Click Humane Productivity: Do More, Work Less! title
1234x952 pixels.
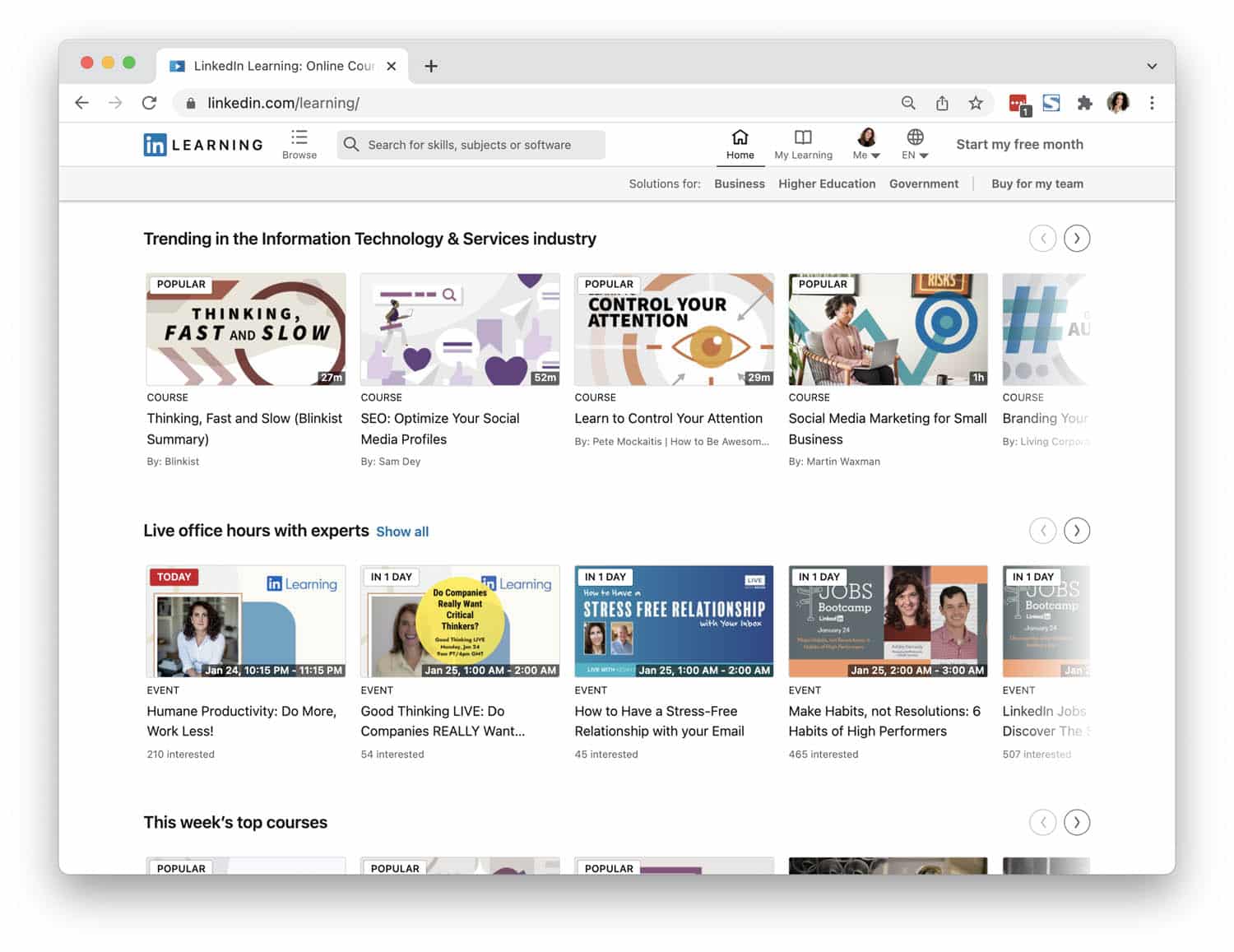click(242, 721)
